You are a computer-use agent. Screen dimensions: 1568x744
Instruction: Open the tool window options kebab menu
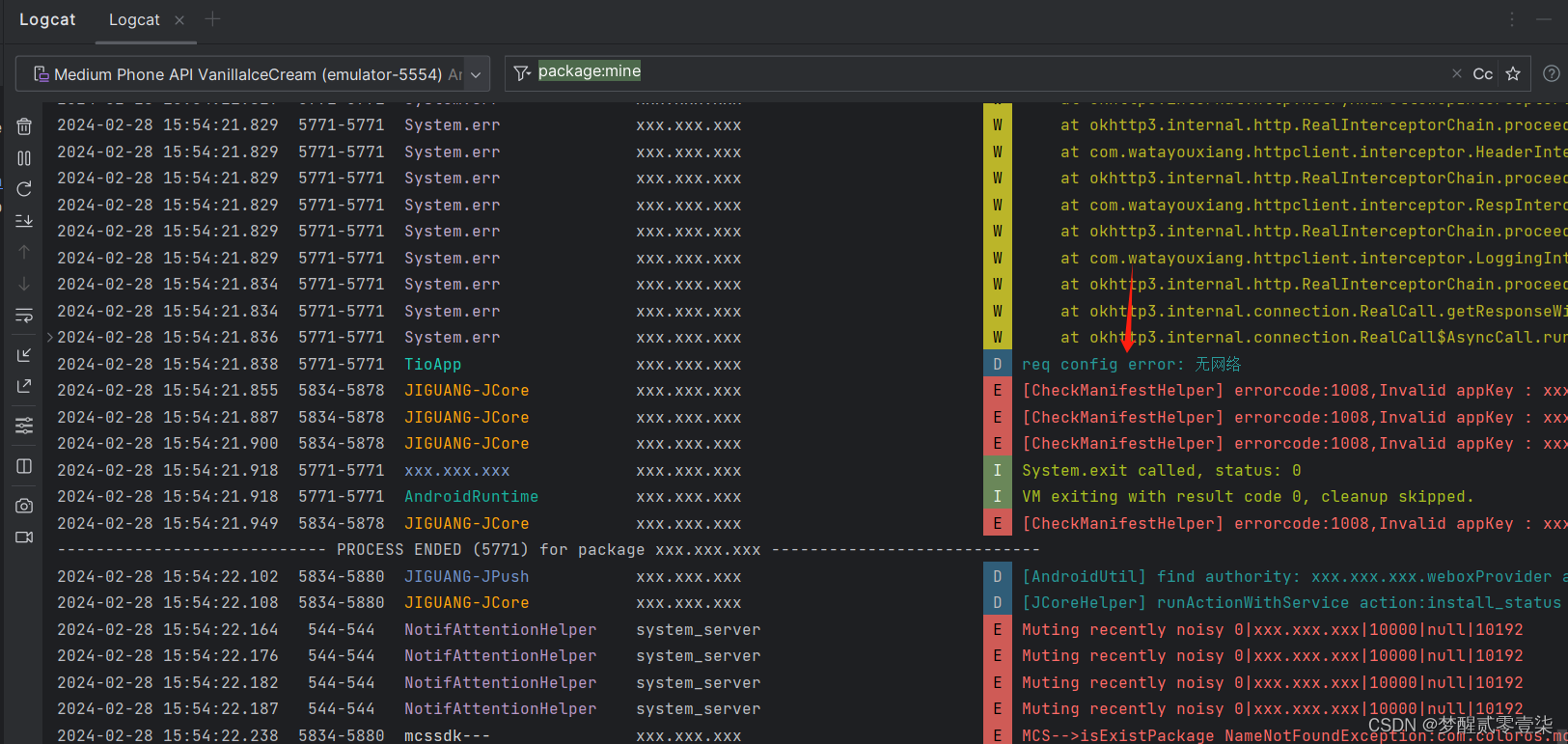[x=1512, y=19]
